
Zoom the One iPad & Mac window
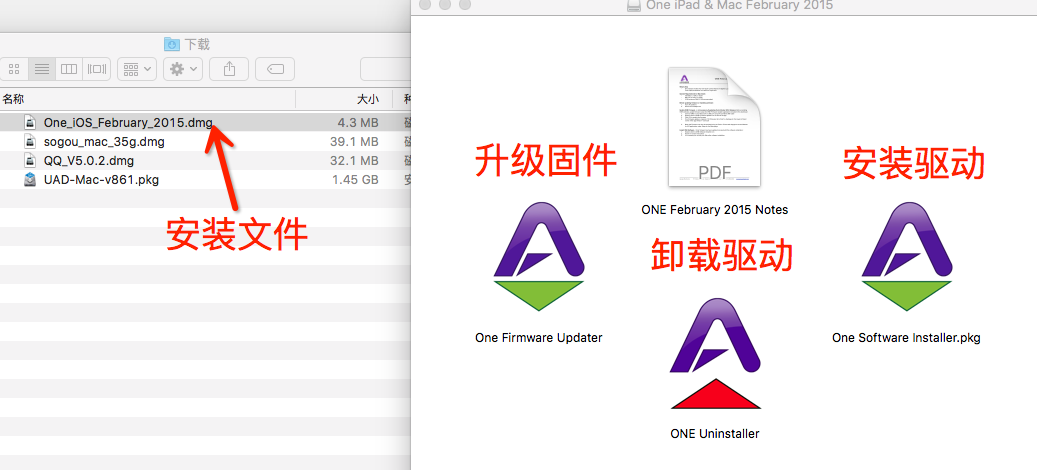pos(465,4)
